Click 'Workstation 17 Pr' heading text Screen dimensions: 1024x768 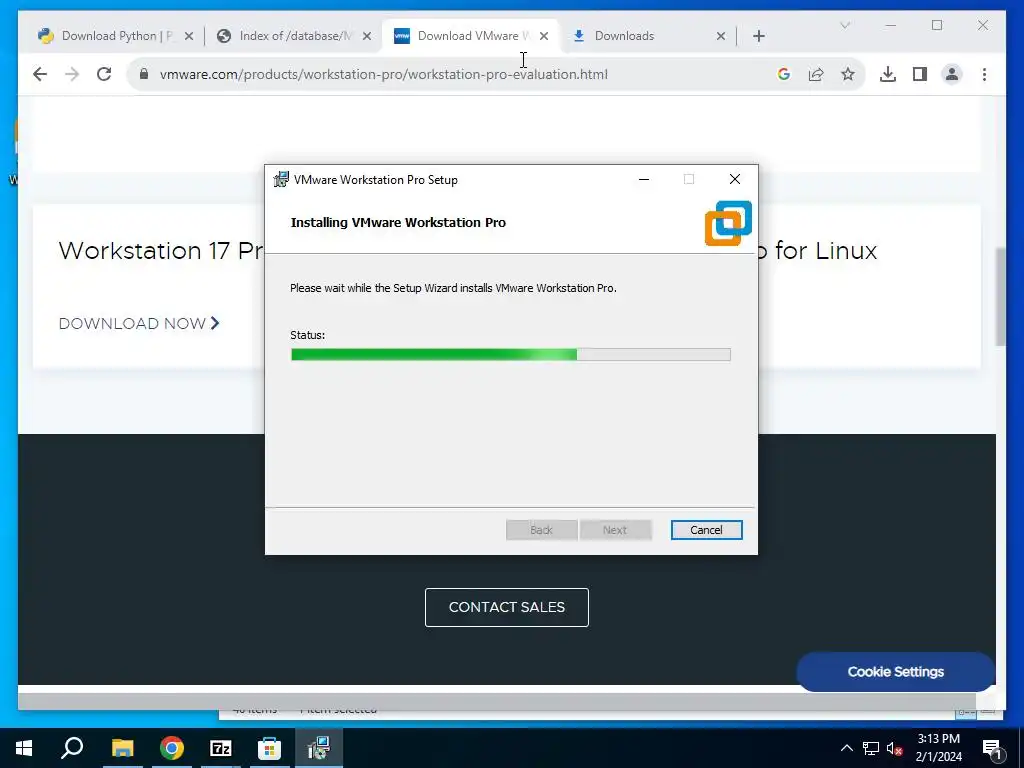(x=161, y=251)
